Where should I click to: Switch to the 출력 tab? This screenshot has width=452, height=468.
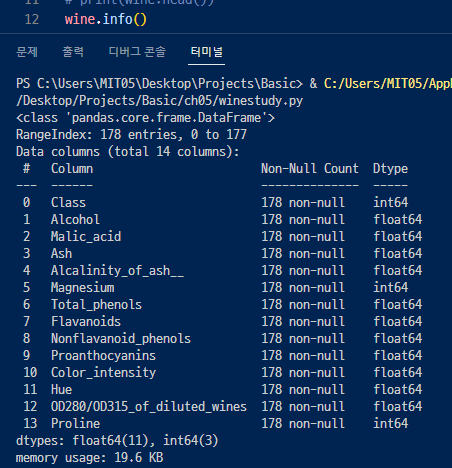[73, 52]
